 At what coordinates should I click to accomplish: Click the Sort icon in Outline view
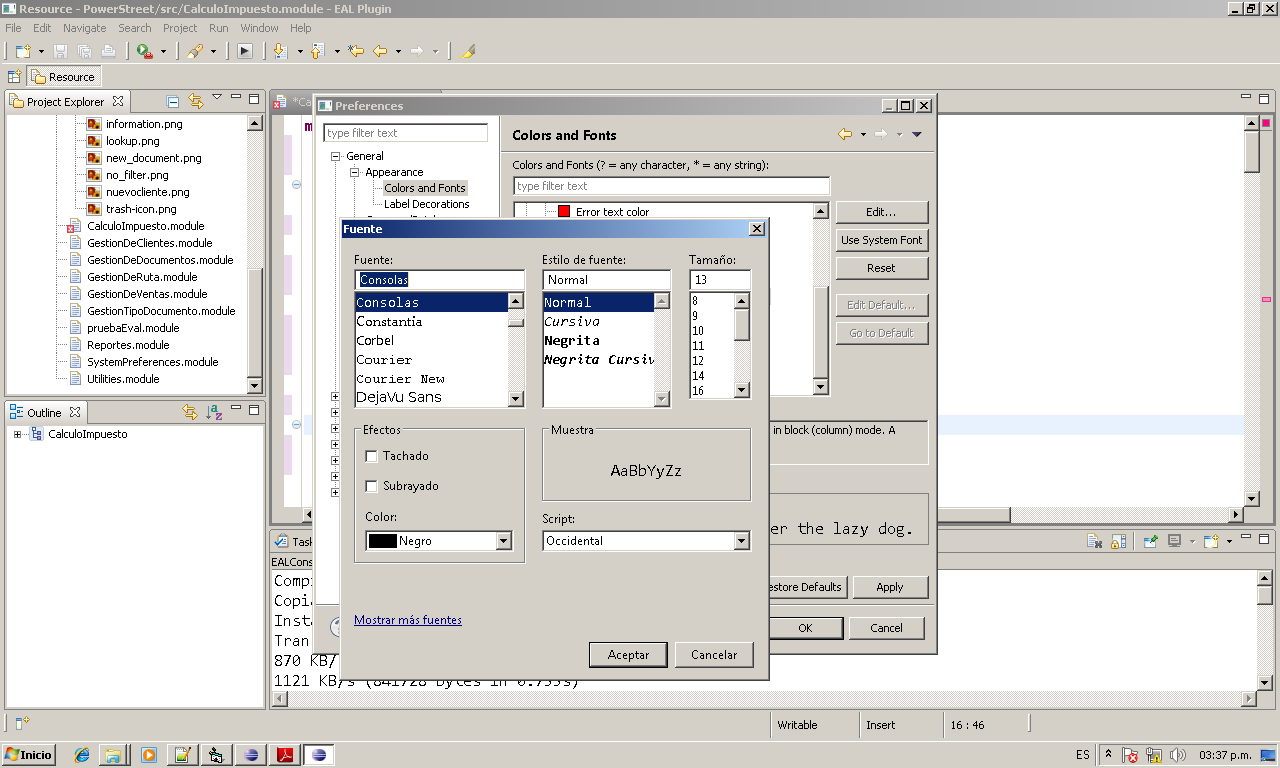point(214,412)
